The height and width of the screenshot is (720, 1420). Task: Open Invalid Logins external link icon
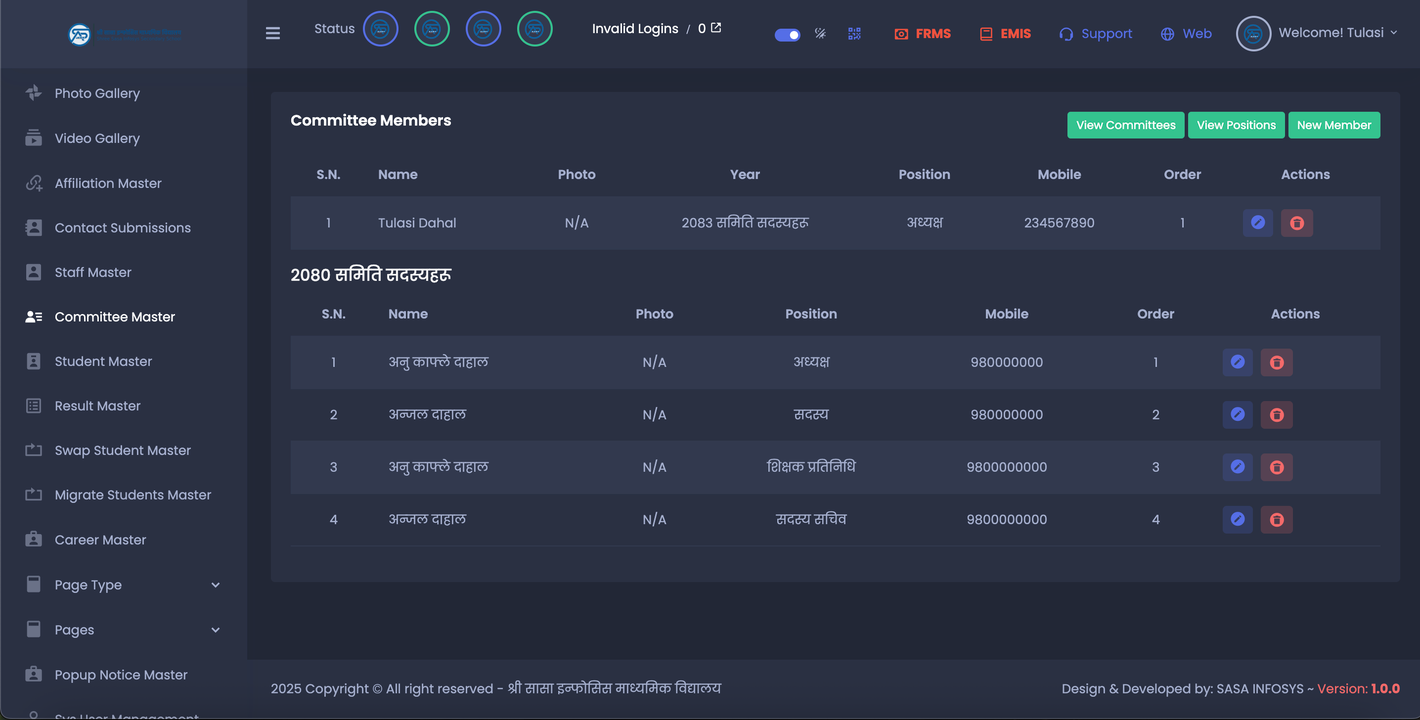click(x=716, y=28)
